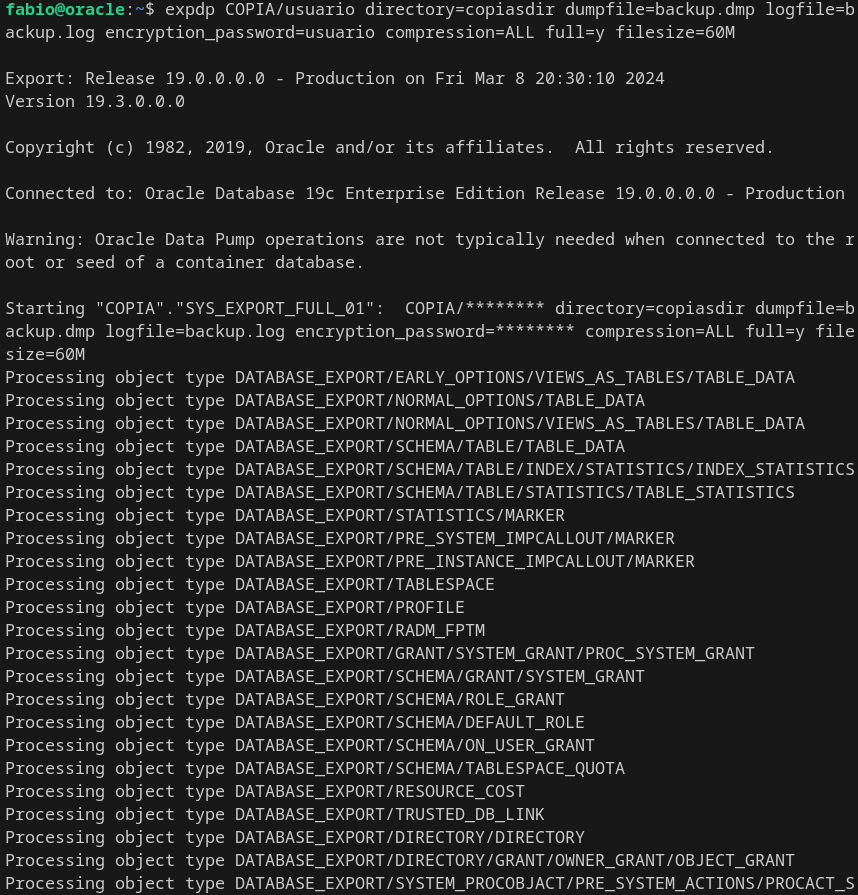Click the Export: Release 19.0.0.0.0 line
This screenshot has height=895, width=858.
coord(334,78)
